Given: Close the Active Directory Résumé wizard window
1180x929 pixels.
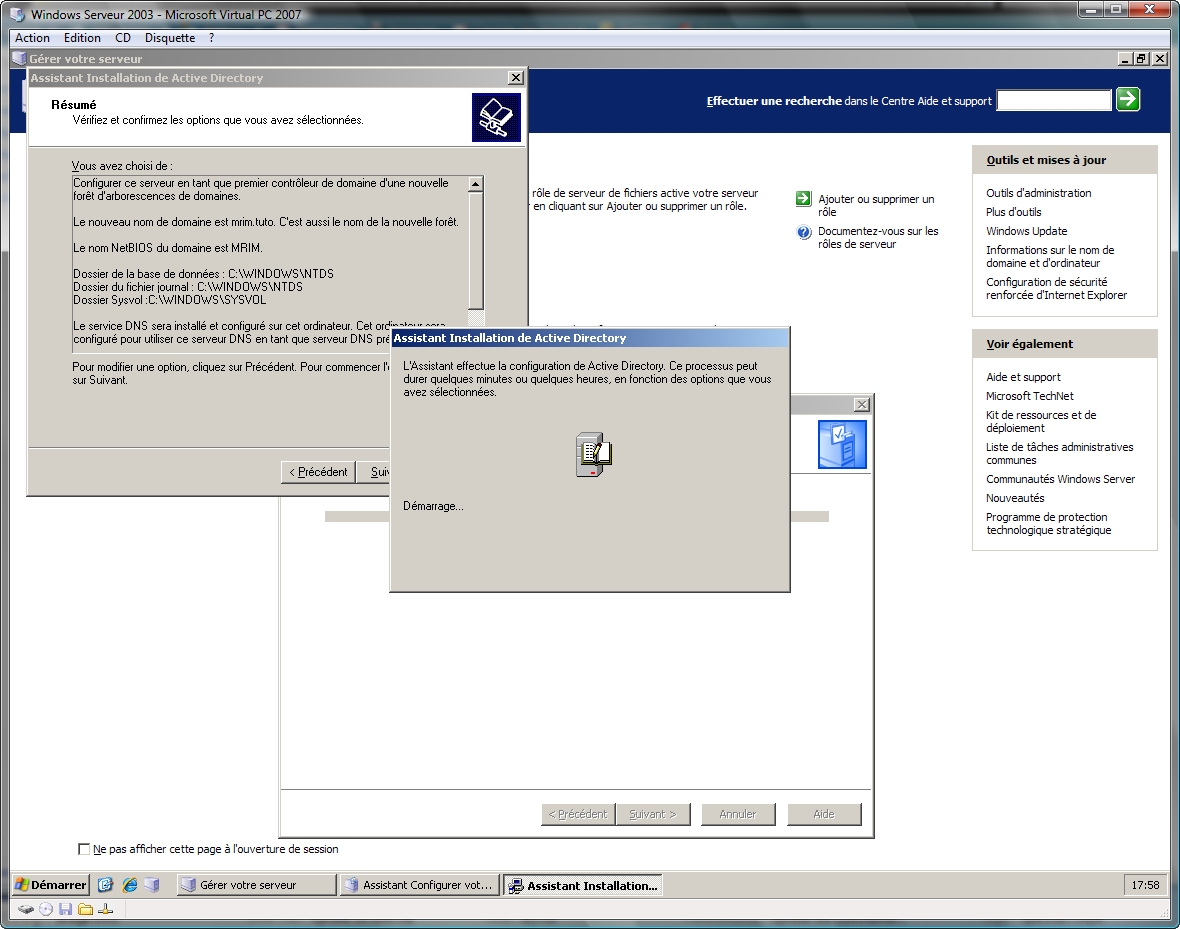Looking at the screenshot, I should 515,78.
